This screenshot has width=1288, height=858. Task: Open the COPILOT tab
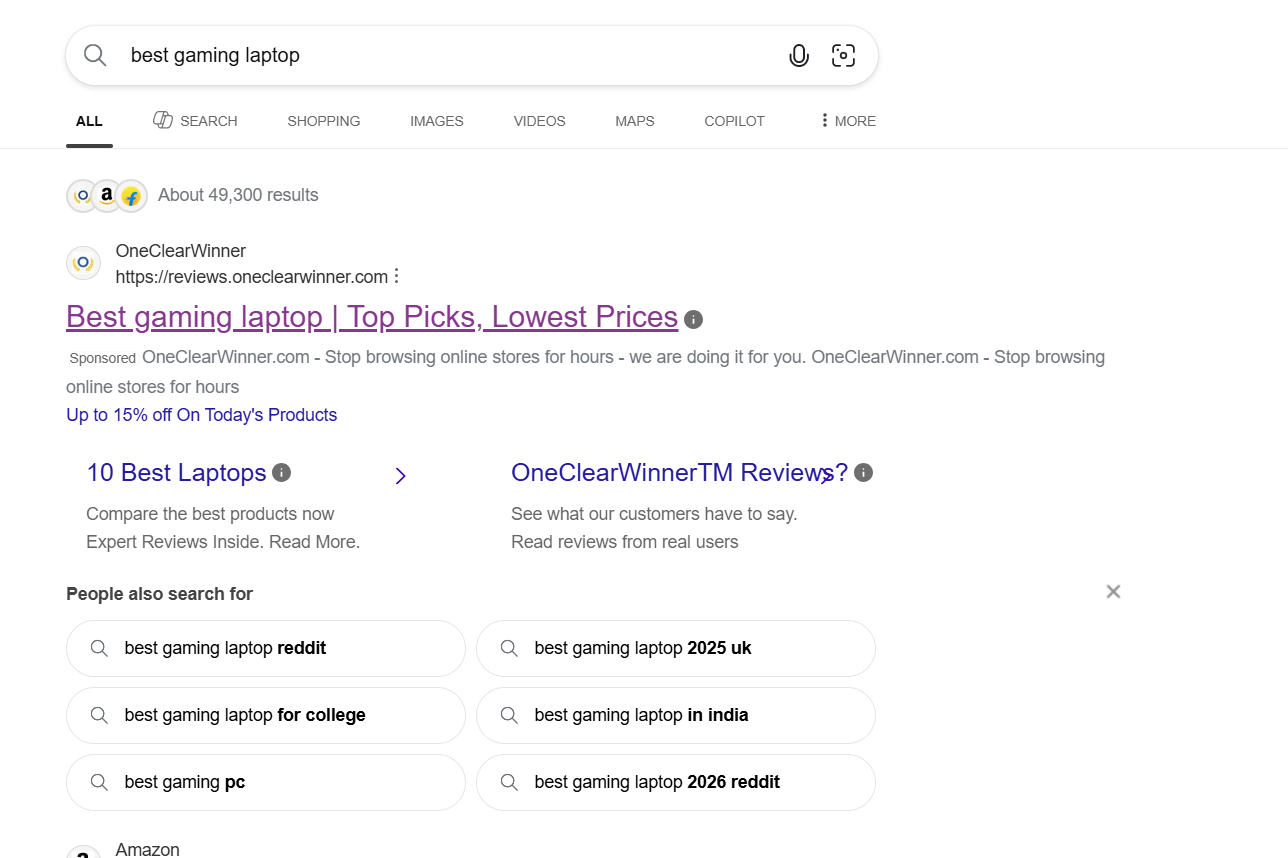click(734, 121)
